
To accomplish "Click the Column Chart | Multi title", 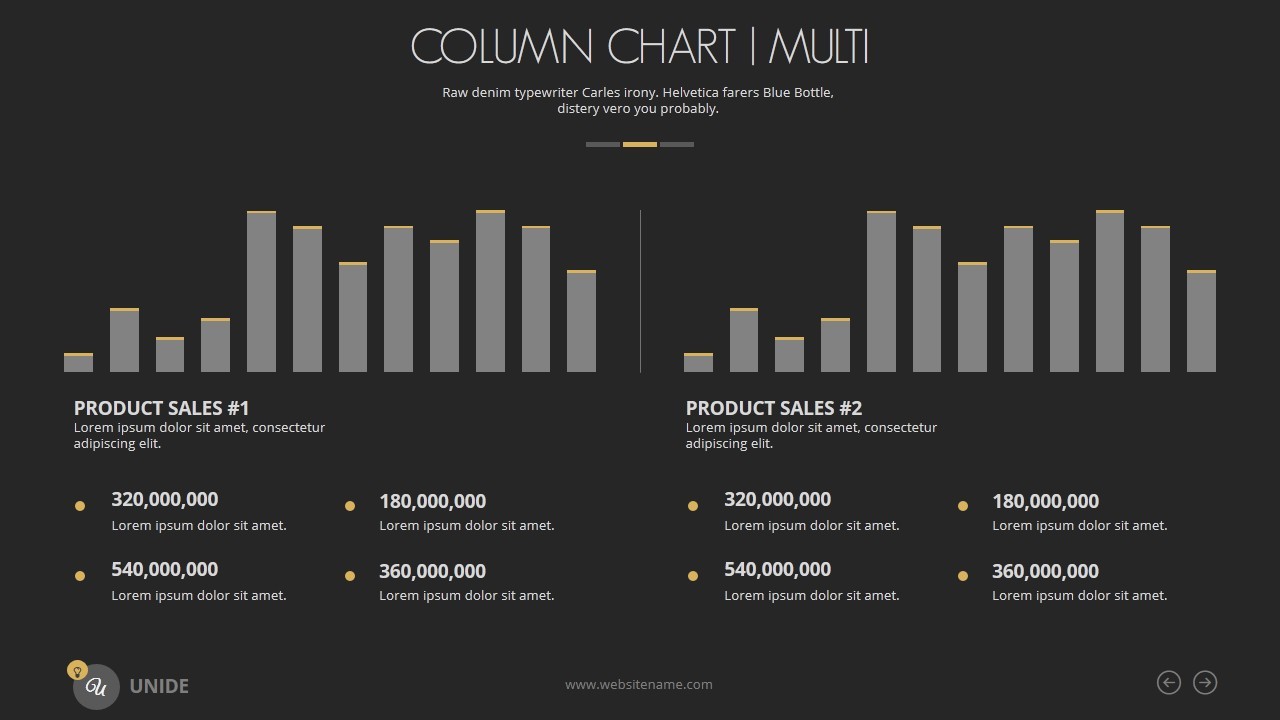I will (x=640, y=47).
